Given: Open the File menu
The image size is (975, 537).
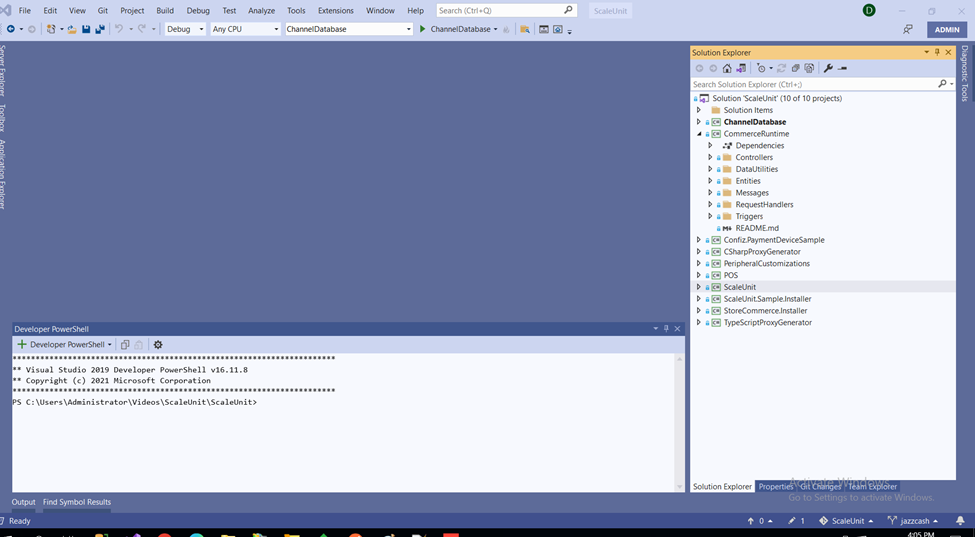Looking at the screenshot, I should (25, 11).
